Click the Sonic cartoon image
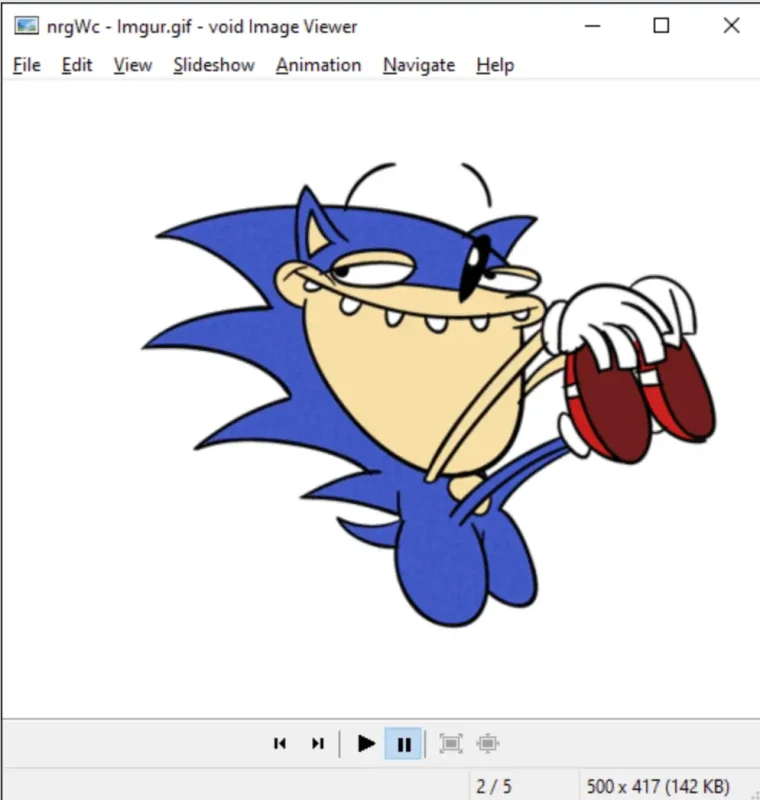Viewport: 760px width, 800px height. pyautogui.click(x=428, y=394)
